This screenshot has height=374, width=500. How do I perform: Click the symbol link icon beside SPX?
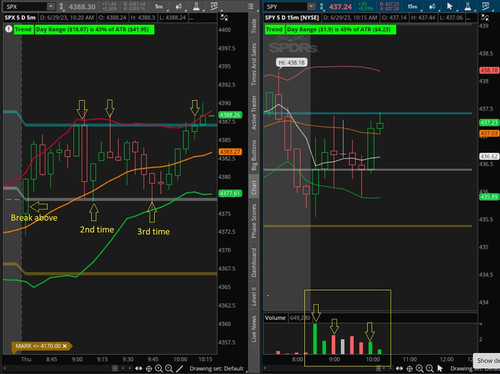pos(62,6)
